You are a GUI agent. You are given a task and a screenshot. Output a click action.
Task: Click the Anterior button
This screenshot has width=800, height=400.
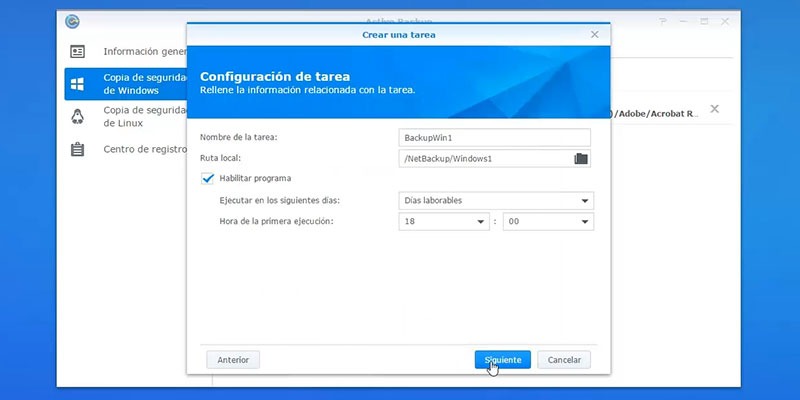(x=233, y=360)
